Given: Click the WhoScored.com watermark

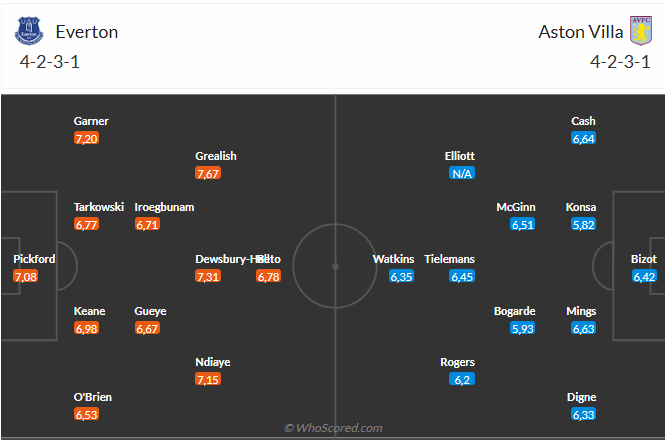Looking at the screenshot, I should point(333,428).
